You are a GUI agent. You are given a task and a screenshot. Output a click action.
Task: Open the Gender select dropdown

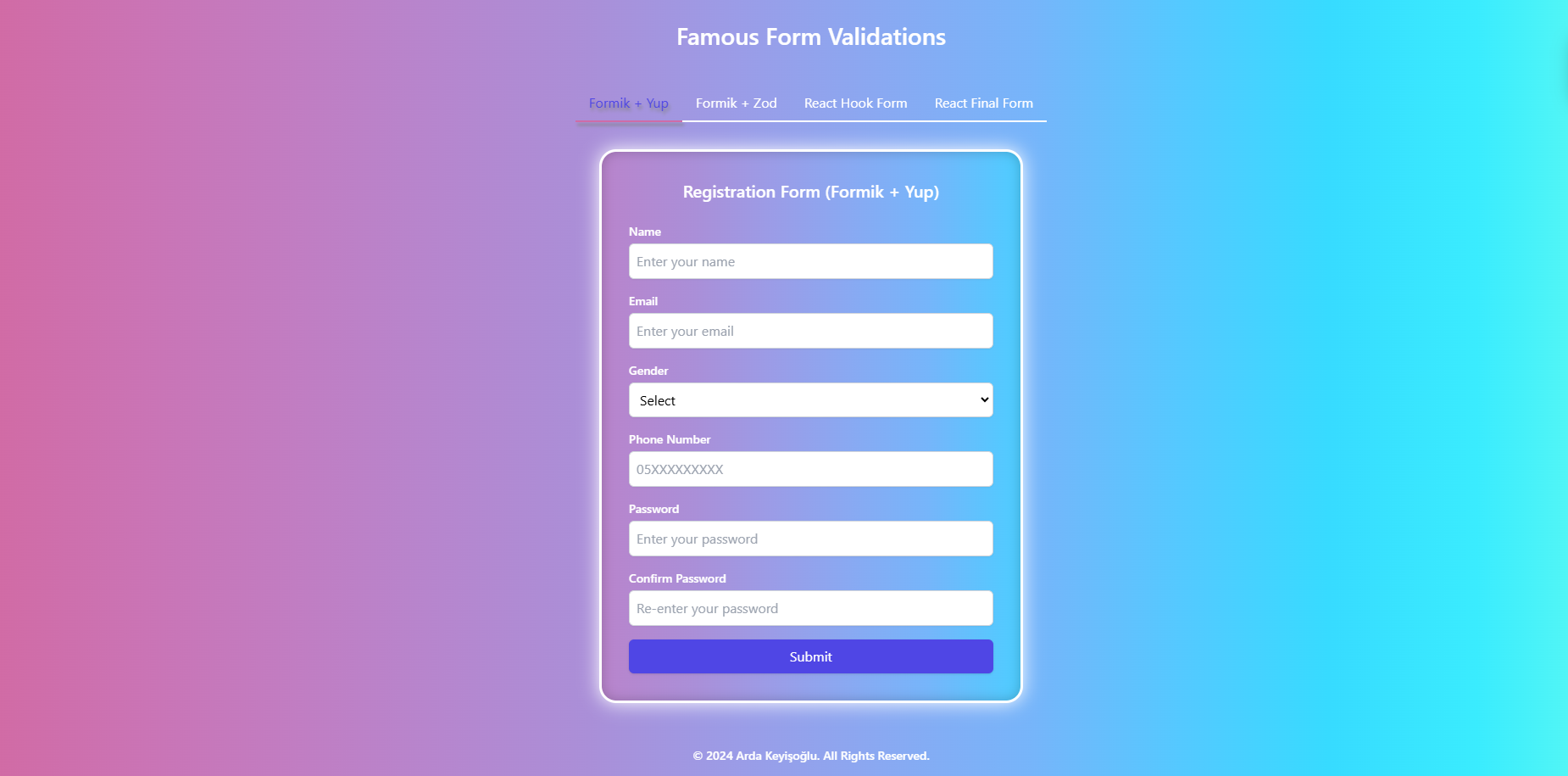coord(811,400)
